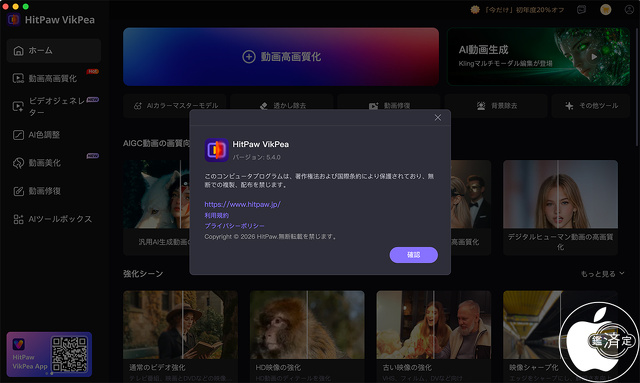This screenshot has height=383, width=640.
Task: Open the AI動画生成 banner
Action: point(538,57)
